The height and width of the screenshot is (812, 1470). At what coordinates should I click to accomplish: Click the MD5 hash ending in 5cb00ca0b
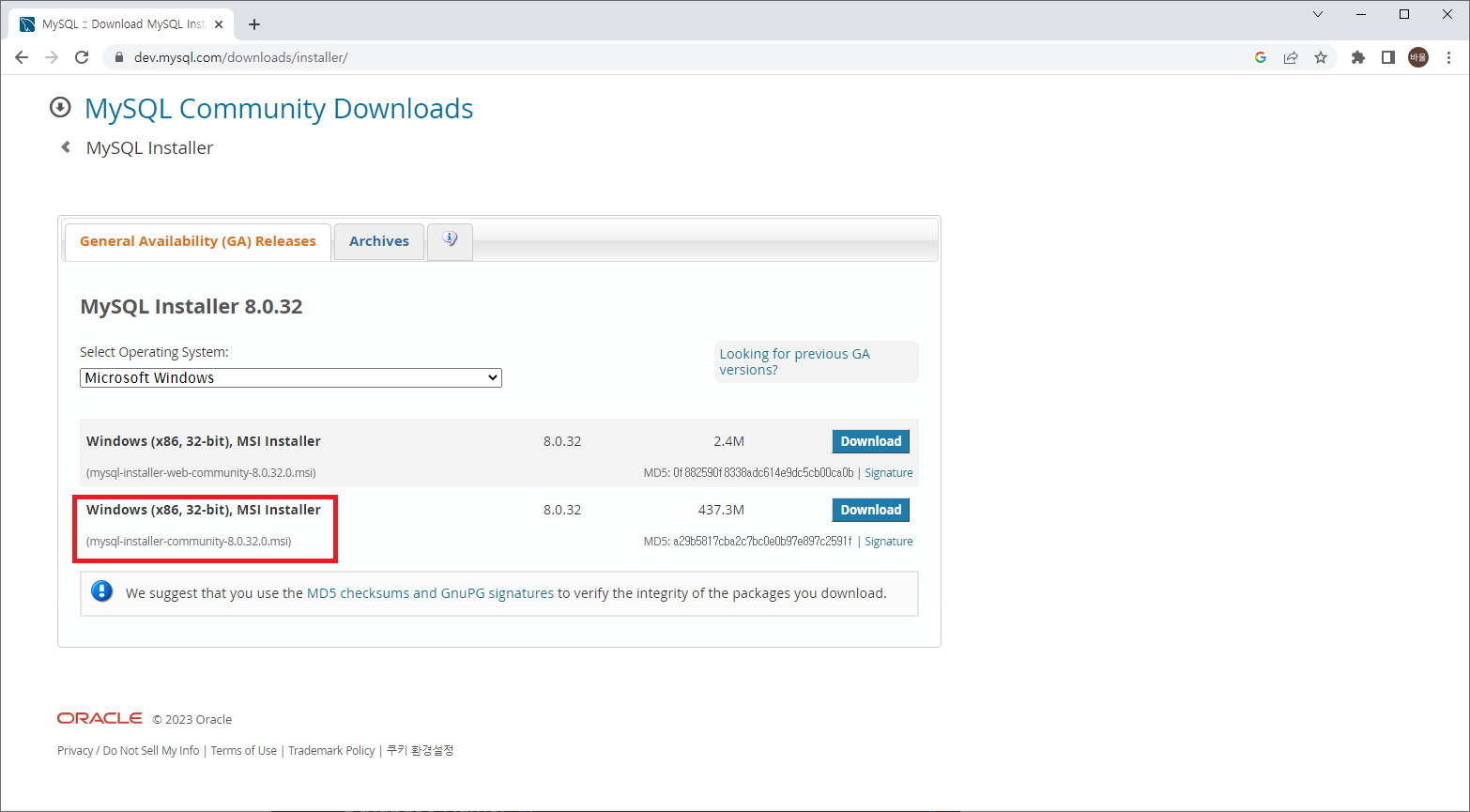763,473
